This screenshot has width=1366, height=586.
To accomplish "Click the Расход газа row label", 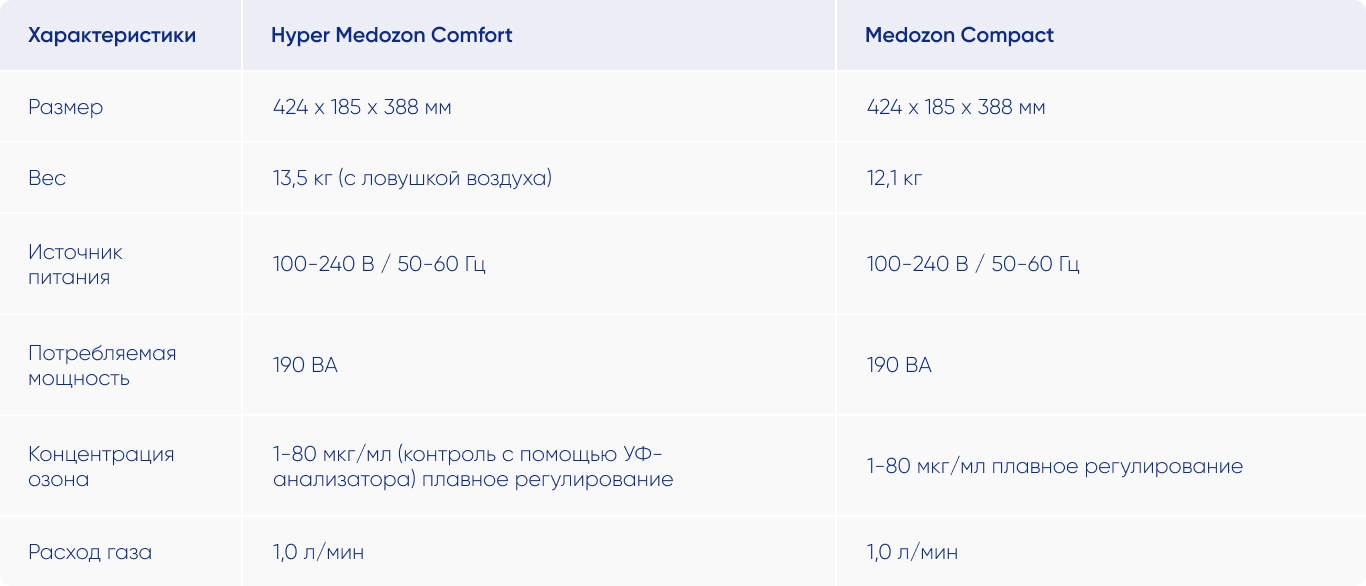I will pyautogui.click(x=90, y=552).
